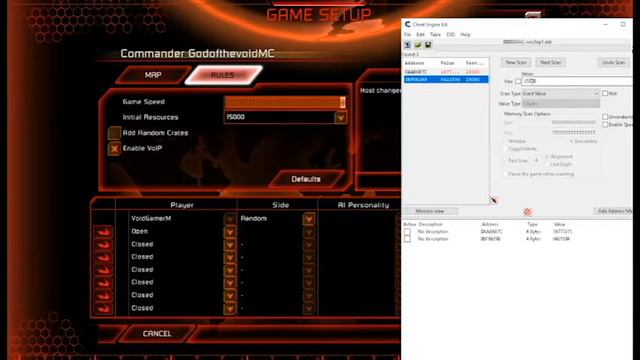Toggle the Fast Scan checkbox

(505, 160)
